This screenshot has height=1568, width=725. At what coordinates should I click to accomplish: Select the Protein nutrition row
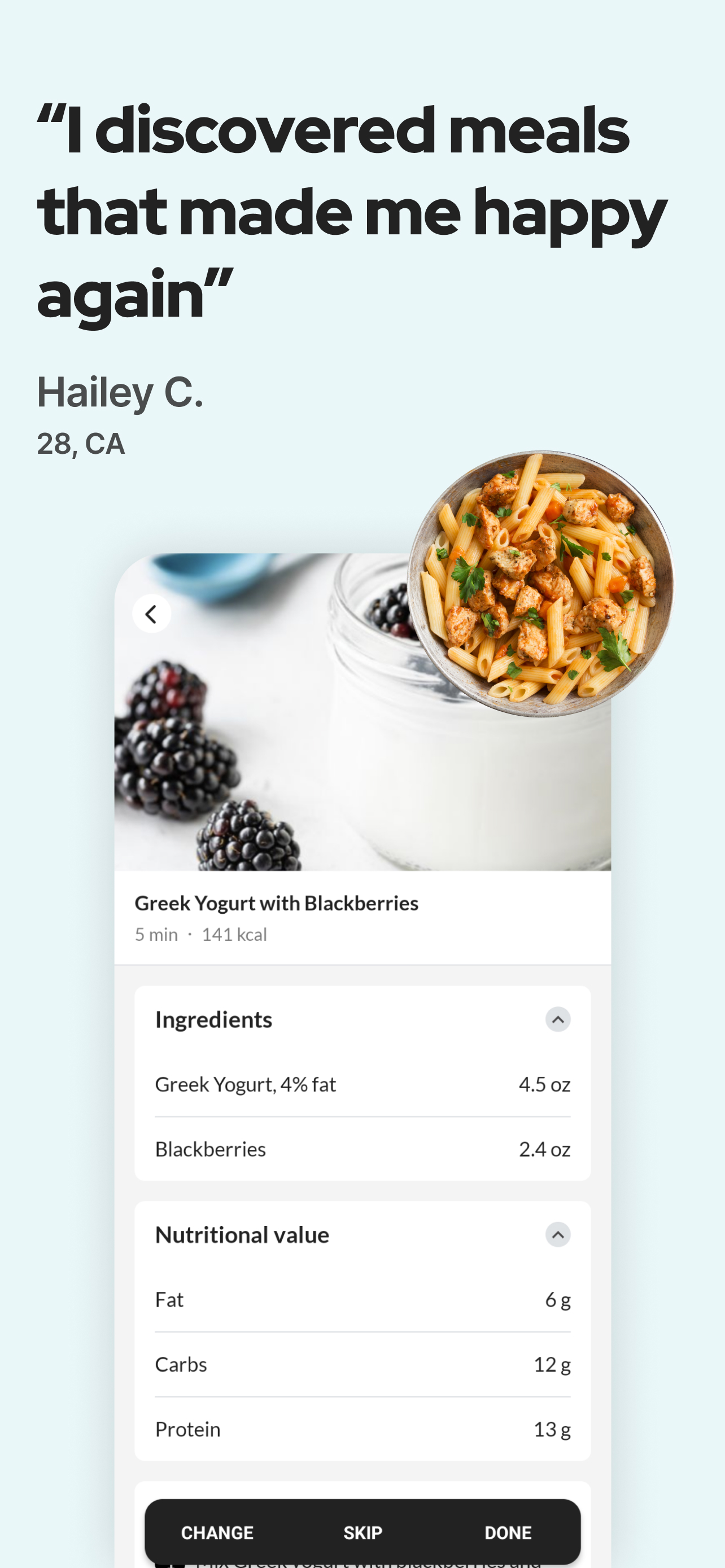tap(363, 1429)
